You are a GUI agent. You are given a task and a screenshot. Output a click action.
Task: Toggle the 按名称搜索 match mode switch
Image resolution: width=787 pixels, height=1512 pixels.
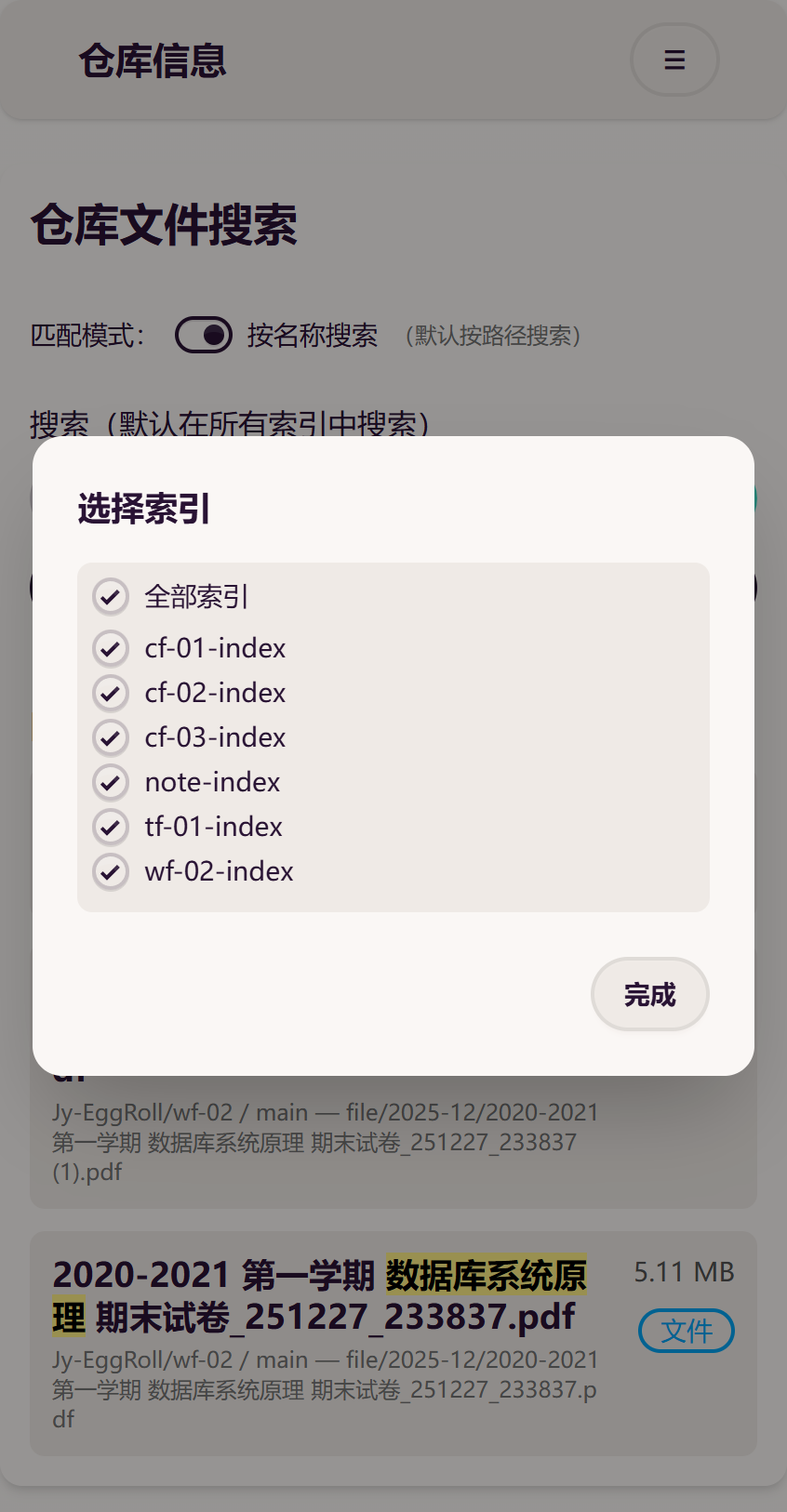click(204, 335)
